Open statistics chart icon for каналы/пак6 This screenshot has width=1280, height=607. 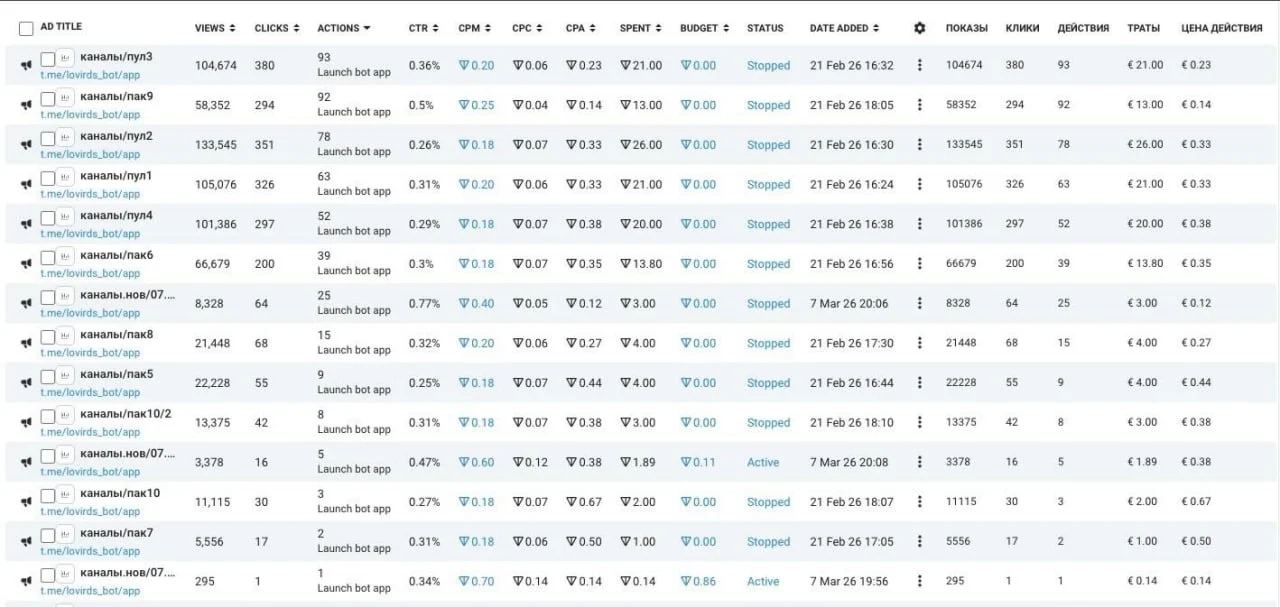(x=65, y=257)
